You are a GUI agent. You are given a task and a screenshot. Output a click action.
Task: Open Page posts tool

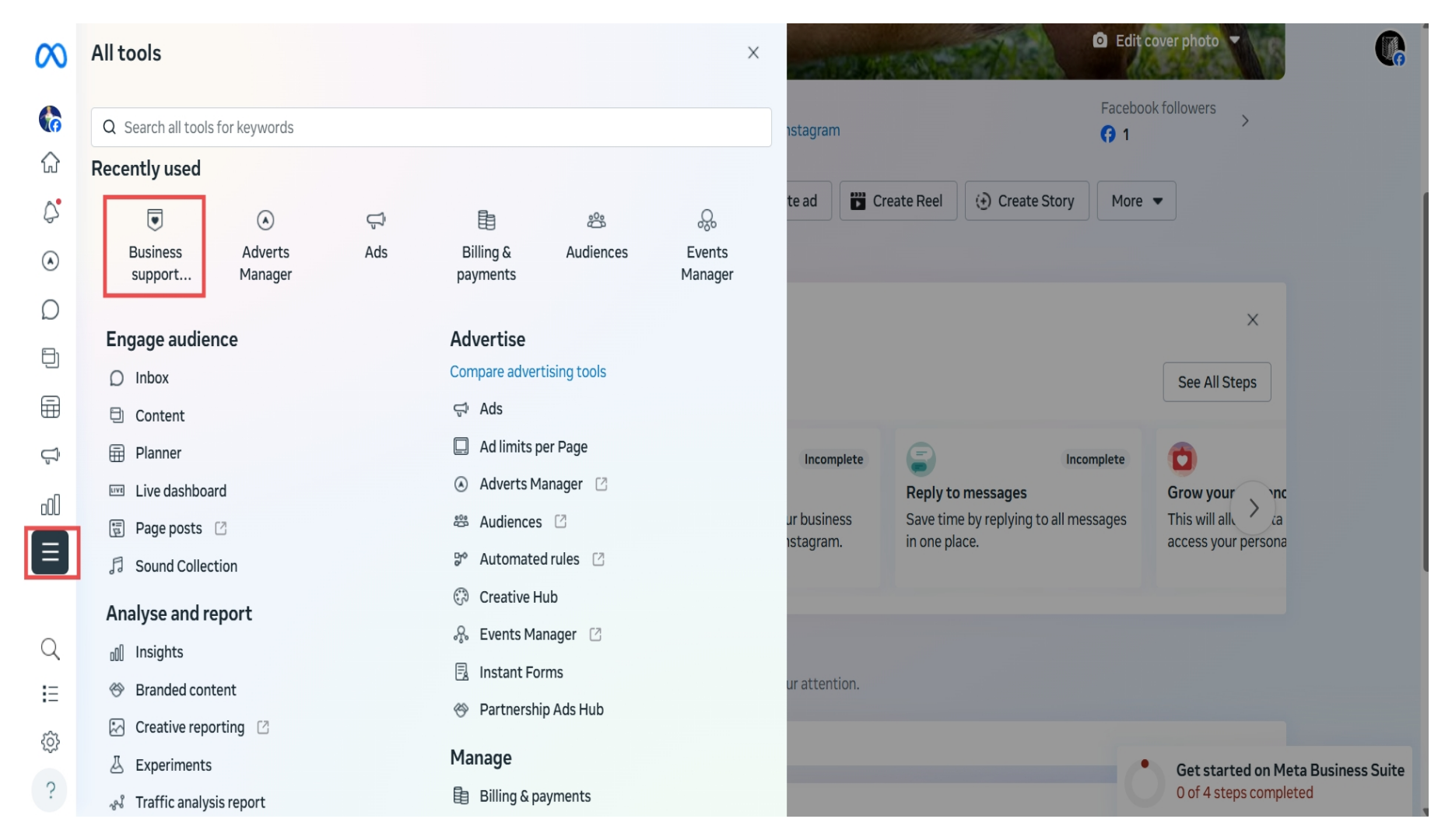tap(167, 529)
